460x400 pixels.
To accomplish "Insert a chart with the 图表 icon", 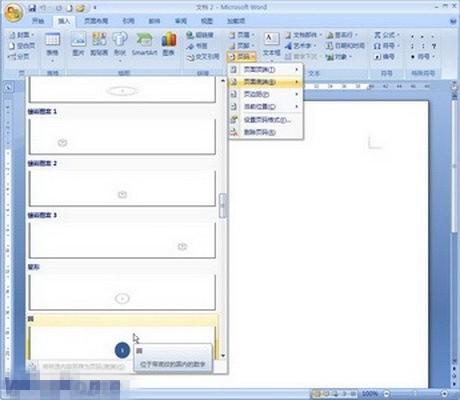I will point(169,44).
